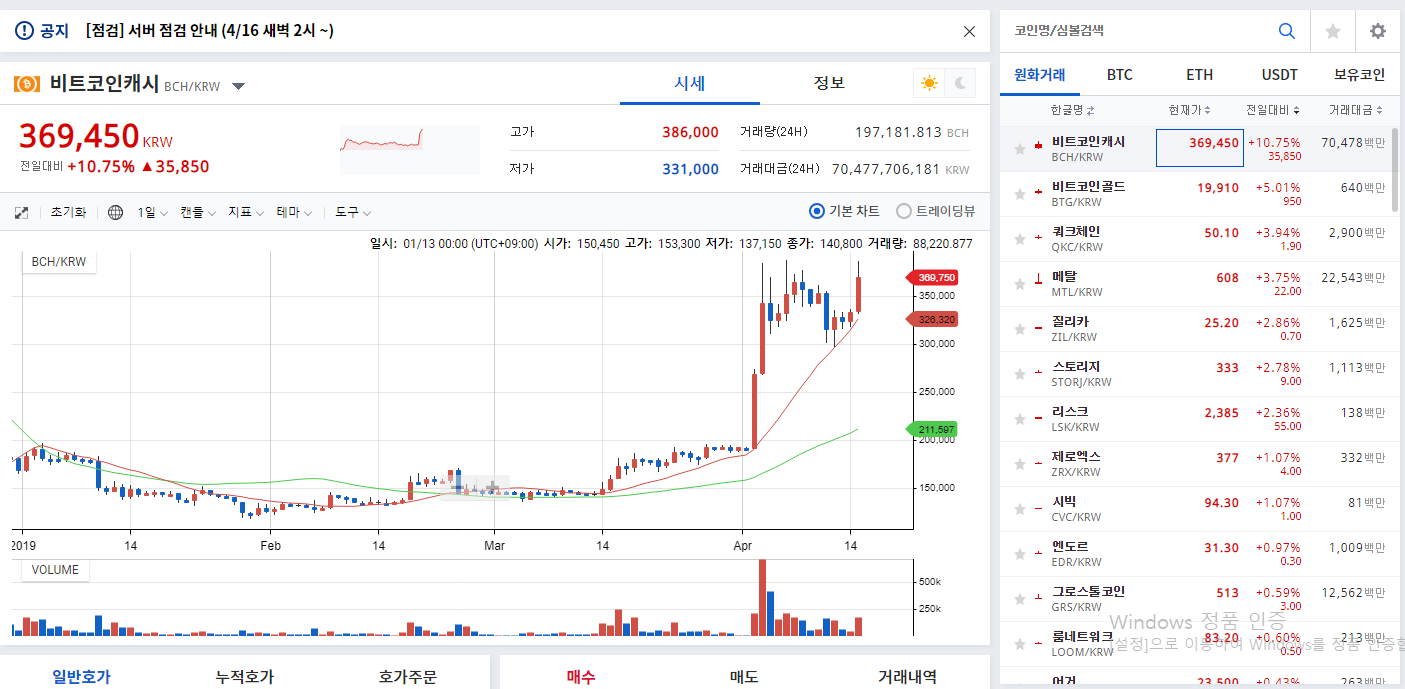The height and width of the screenshot is (689, 1405).
Task: Click the VOLUME panel label
Action: pos(55,570)
